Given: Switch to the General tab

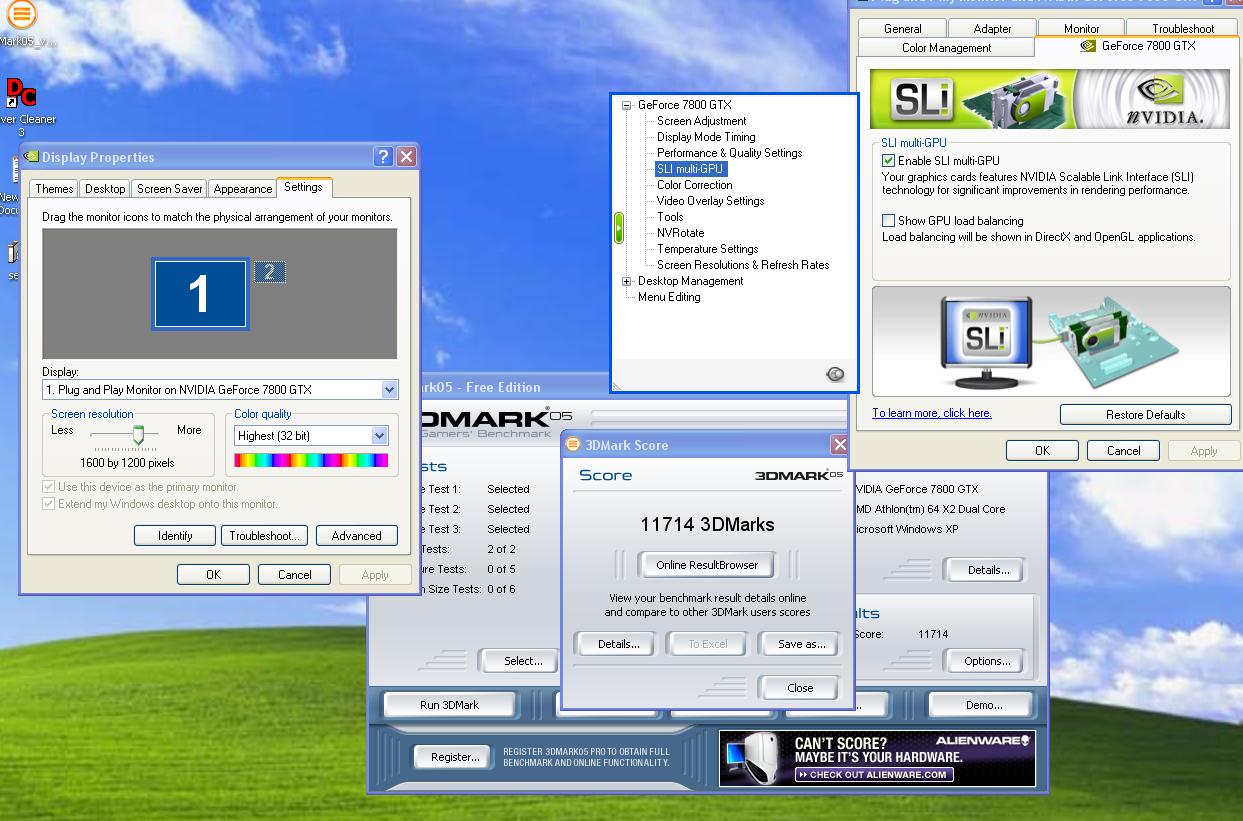Looking at the screenshot, I should 902,29.
